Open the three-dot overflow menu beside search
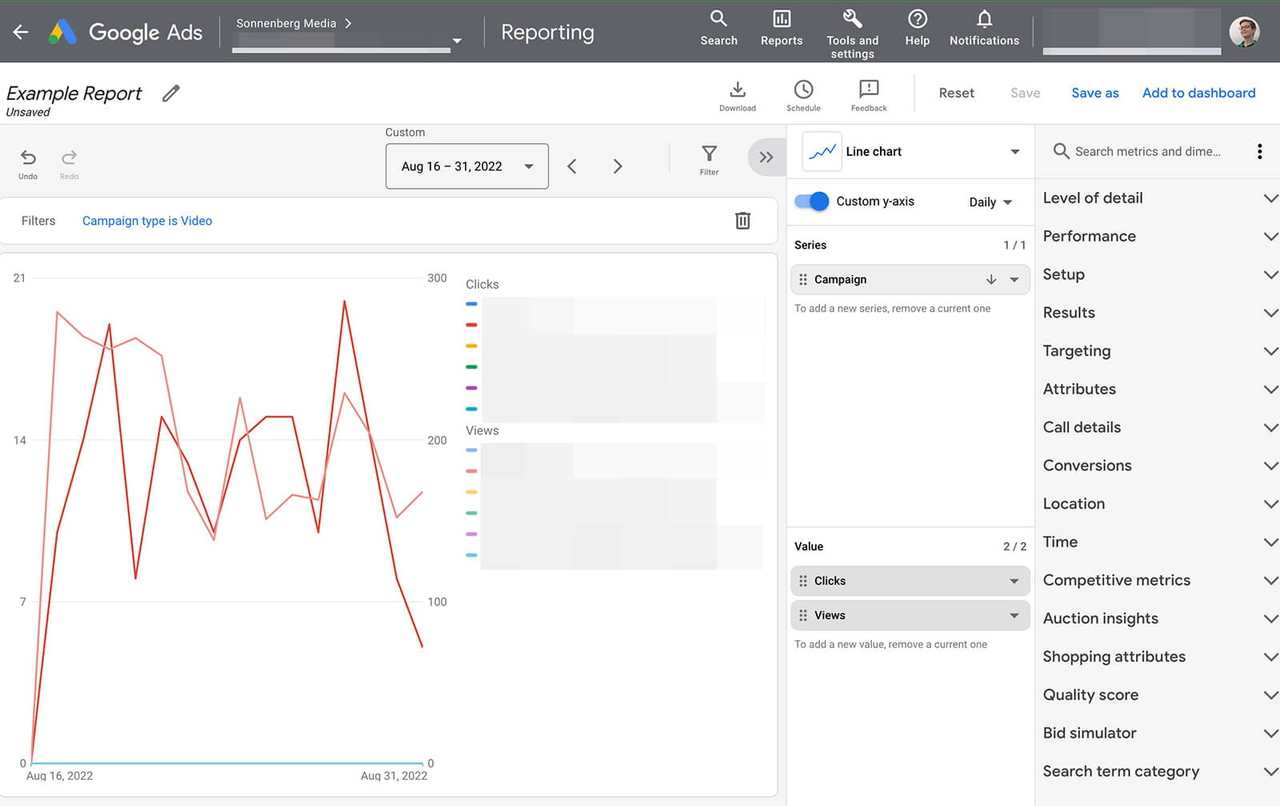This screenshot has width=1280, height=806. pos(1260,151)
